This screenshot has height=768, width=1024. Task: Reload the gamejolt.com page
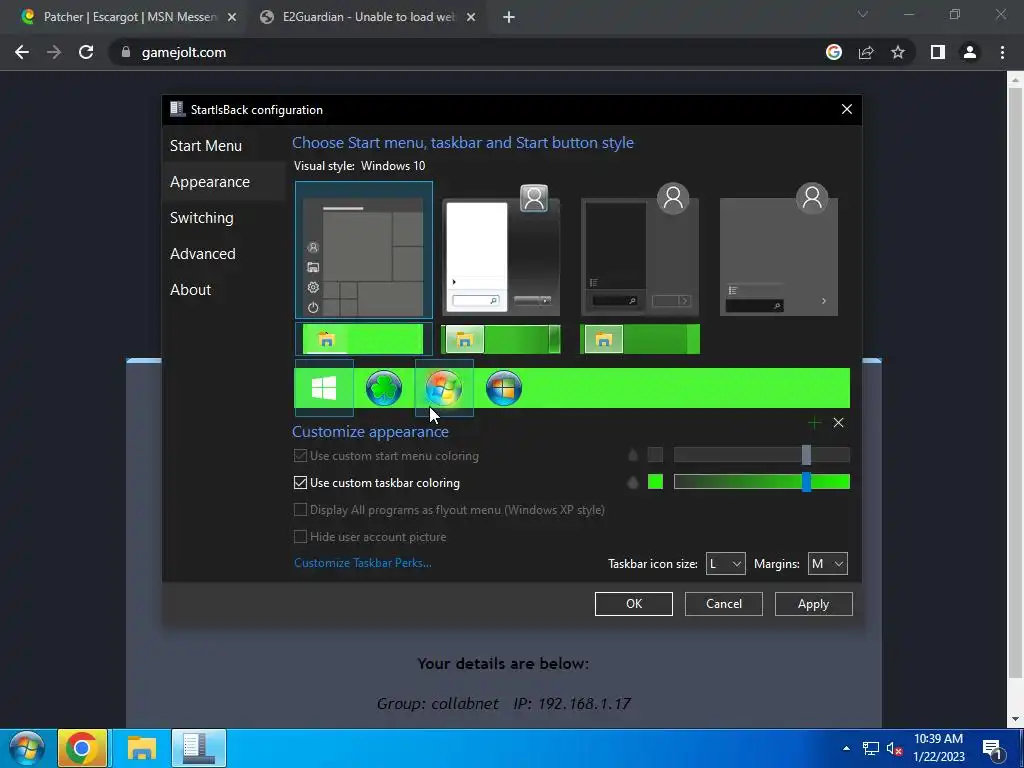tap(86, 52)
